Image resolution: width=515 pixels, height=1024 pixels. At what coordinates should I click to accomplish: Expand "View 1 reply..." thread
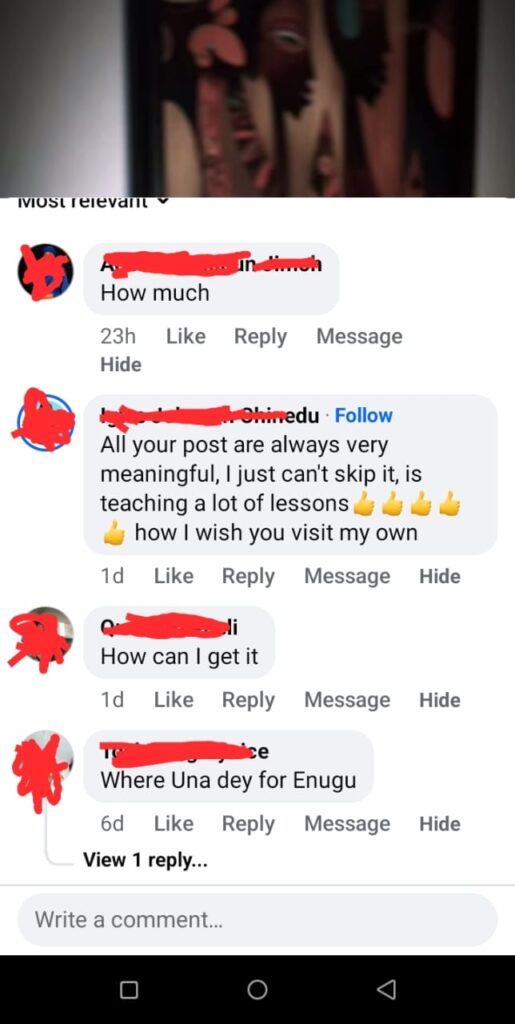point(146,860)
